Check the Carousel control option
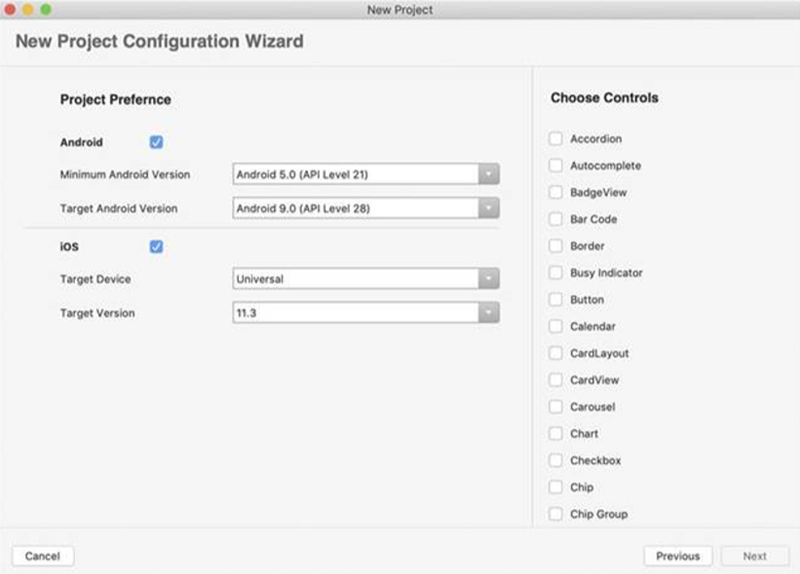Image resolution: width=800 pixels, height=574 pixels. (x=556, y=407)
